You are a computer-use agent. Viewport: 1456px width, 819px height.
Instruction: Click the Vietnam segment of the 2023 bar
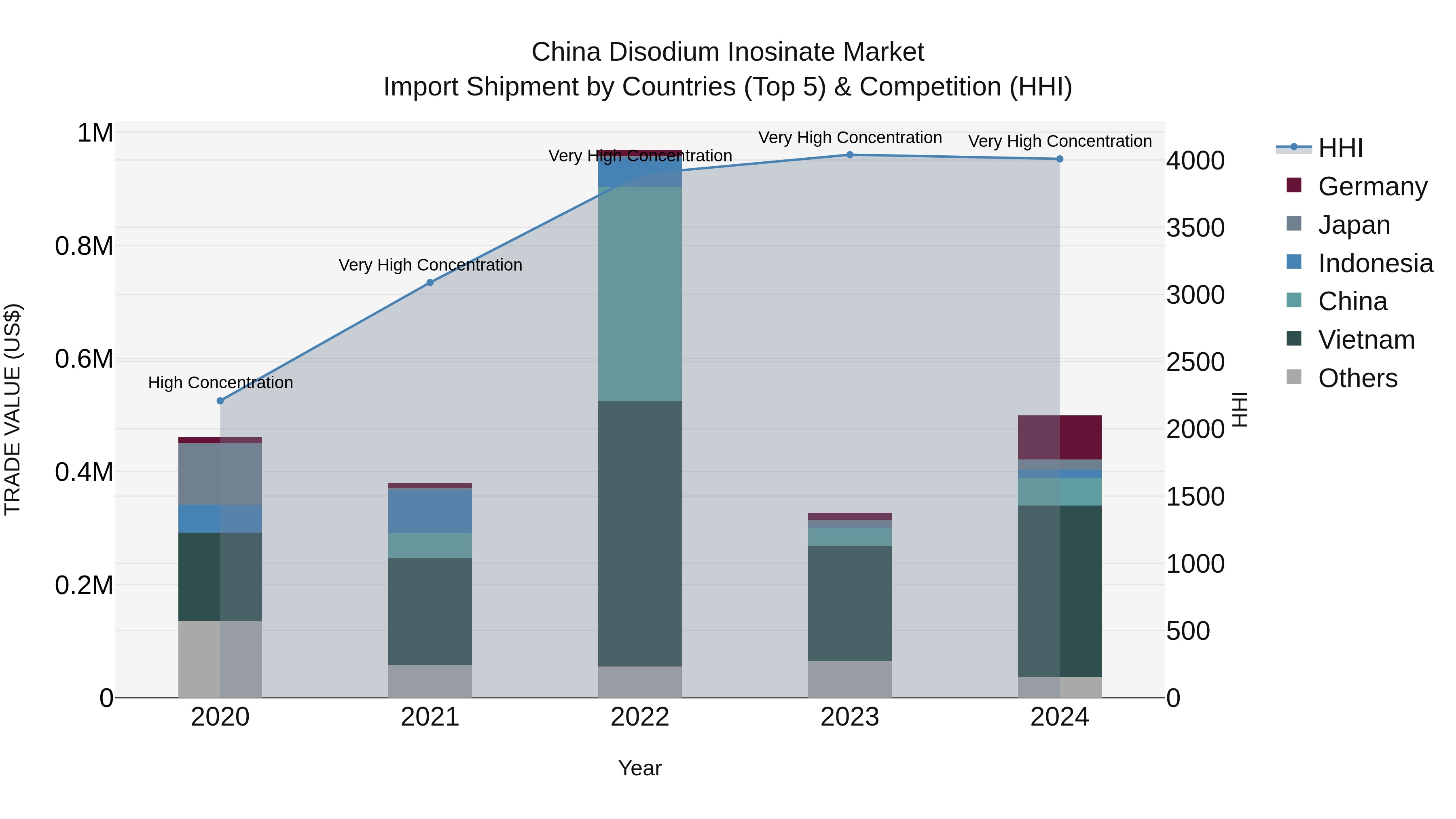coord(849,604)
